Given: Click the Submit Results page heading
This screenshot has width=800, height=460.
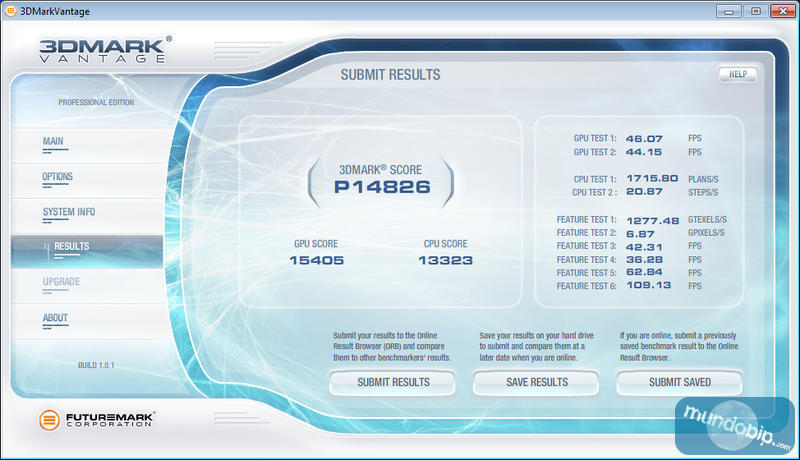Looking at the screenshot, I should 390,75.
